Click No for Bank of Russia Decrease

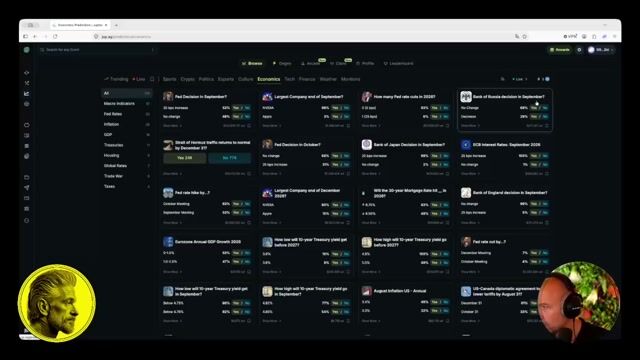tap(545, 117)
